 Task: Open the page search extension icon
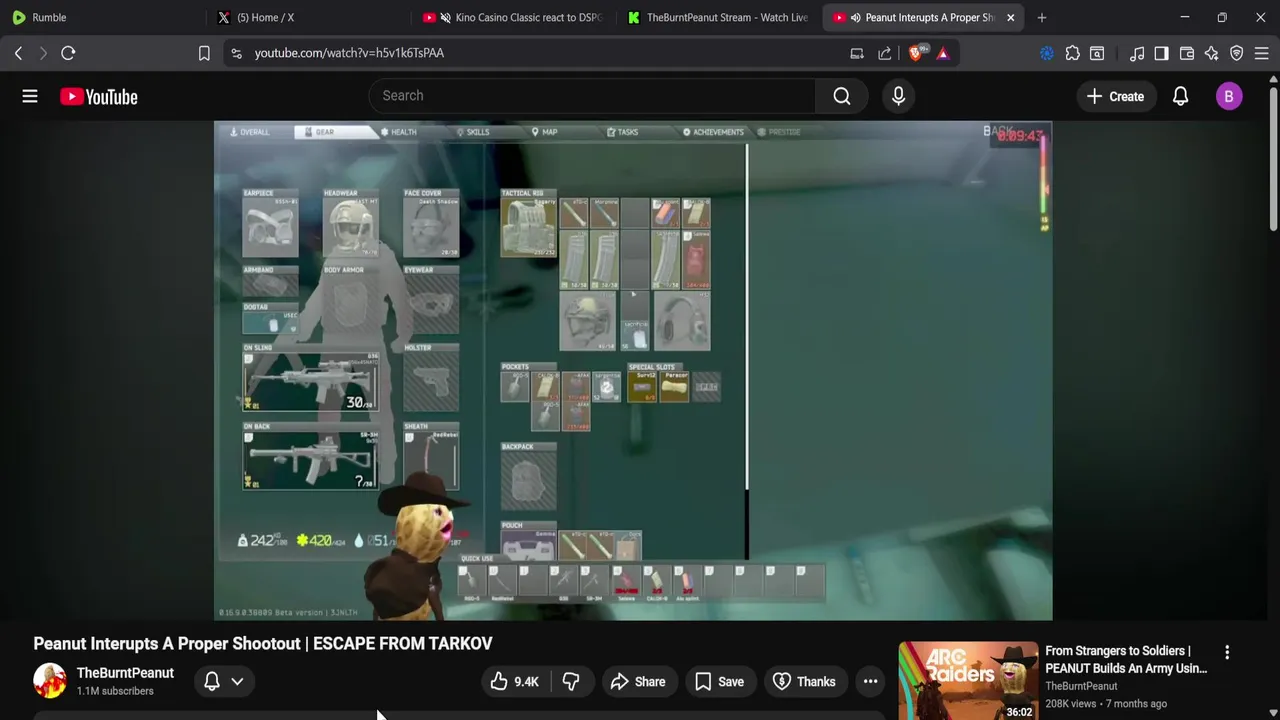click(x=1097, y=53)
